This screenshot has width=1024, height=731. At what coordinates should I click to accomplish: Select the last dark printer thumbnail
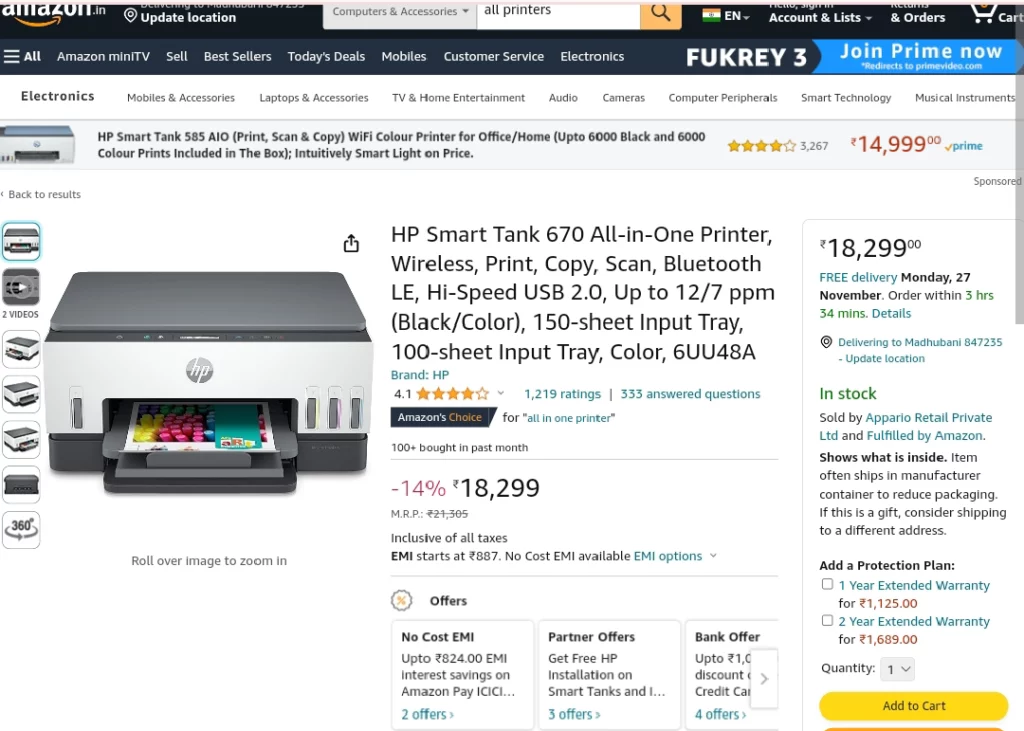[21, 485]
